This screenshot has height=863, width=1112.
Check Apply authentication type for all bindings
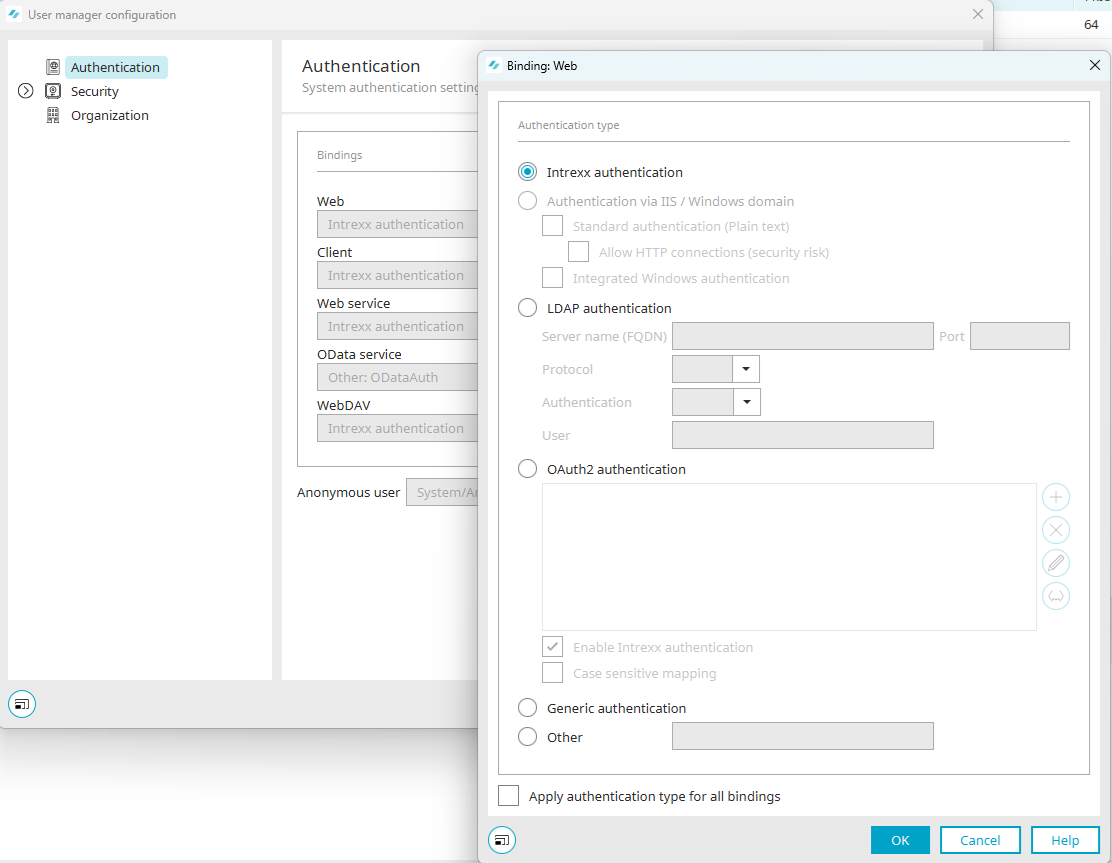[x=508, y=796]
